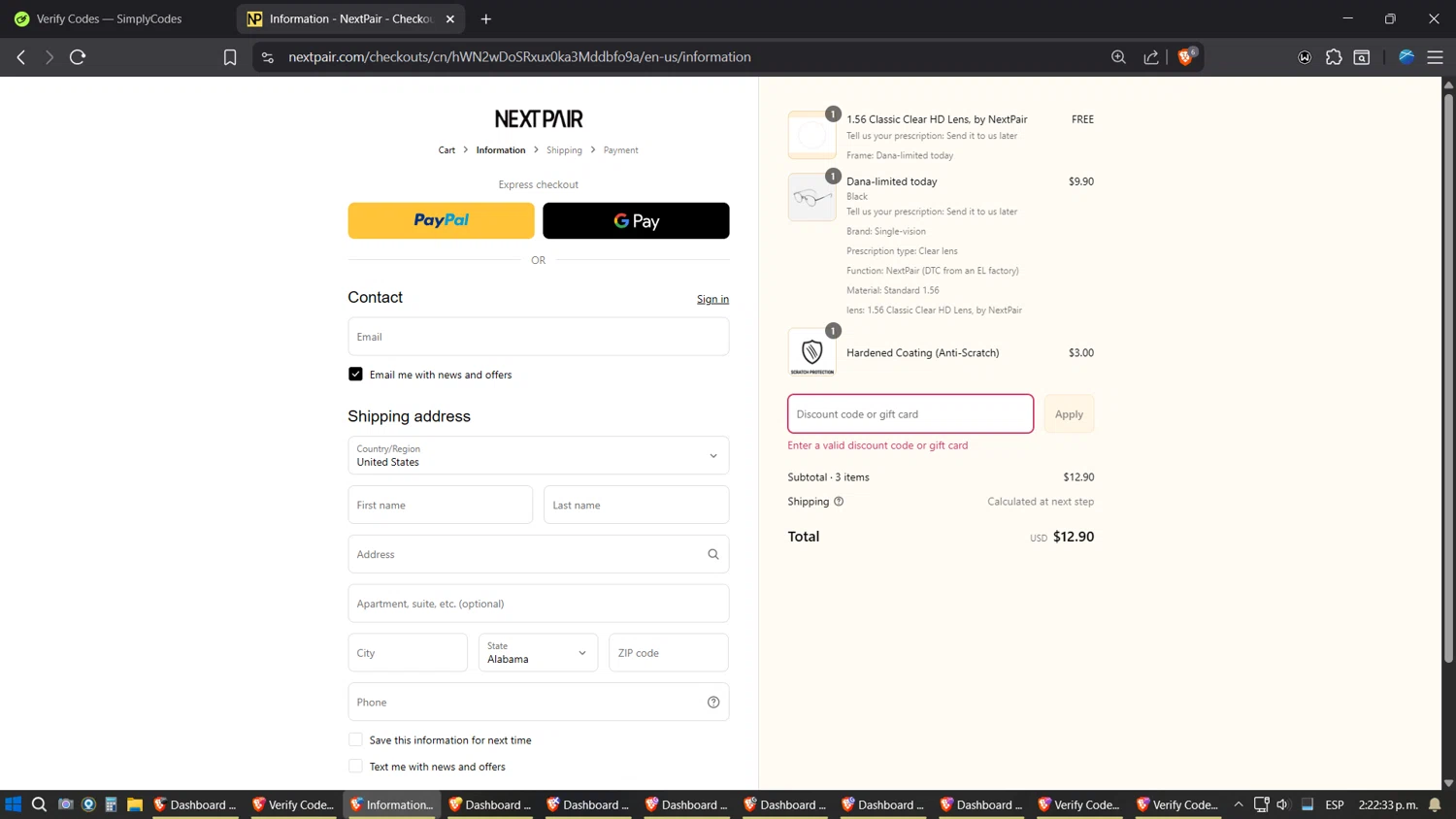Open the taskbar calculator app icon
The height and width of the screenshot is (819, 1456).
tap(111, 804)
